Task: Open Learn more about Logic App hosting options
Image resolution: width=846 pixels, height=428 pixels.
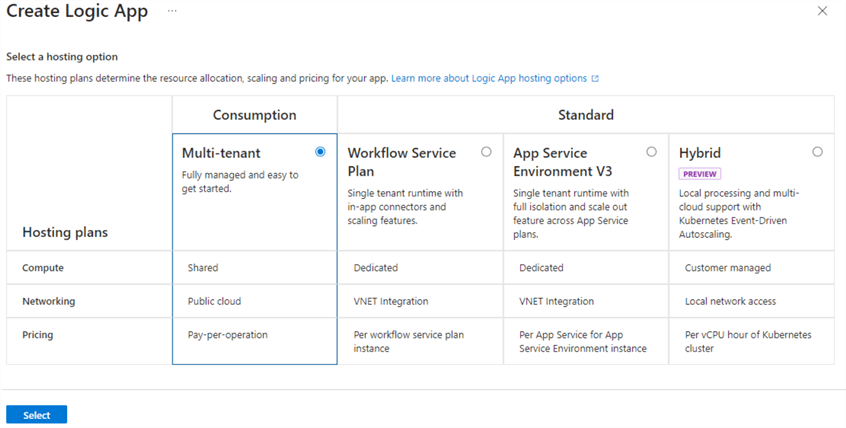Action: click(x=489, y=78)
